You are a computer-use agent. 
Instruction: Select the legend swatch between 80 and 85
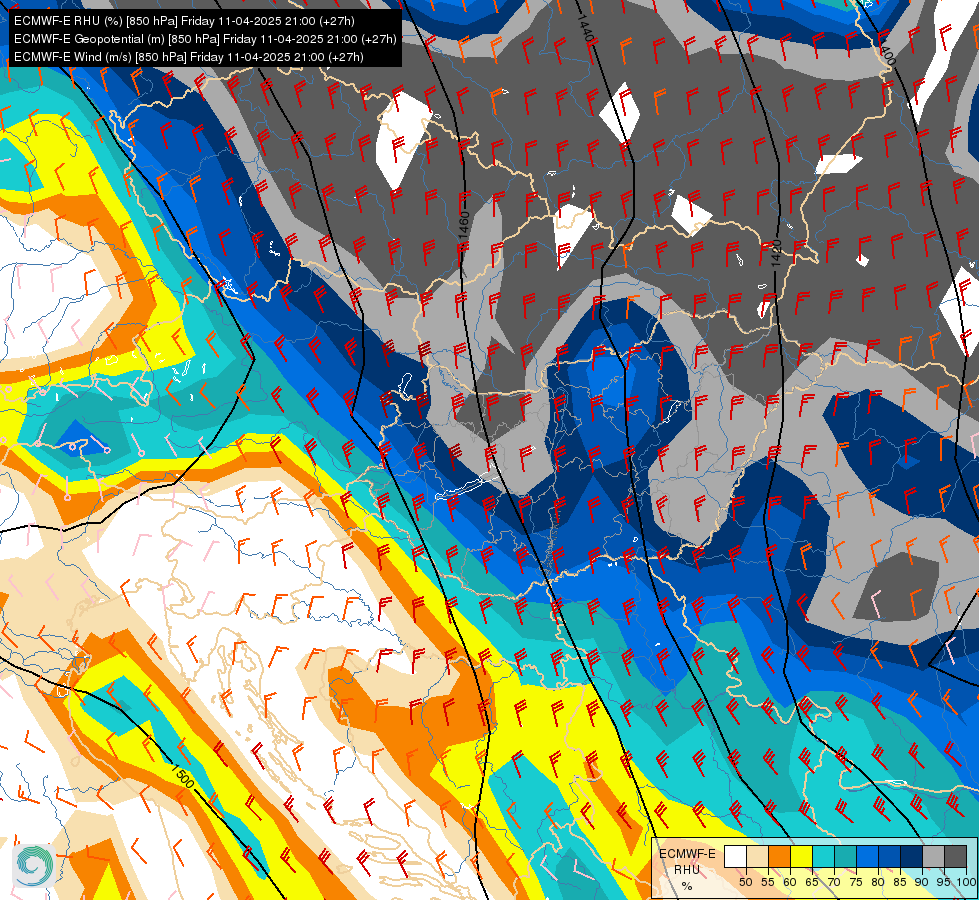tap(890, 856)
